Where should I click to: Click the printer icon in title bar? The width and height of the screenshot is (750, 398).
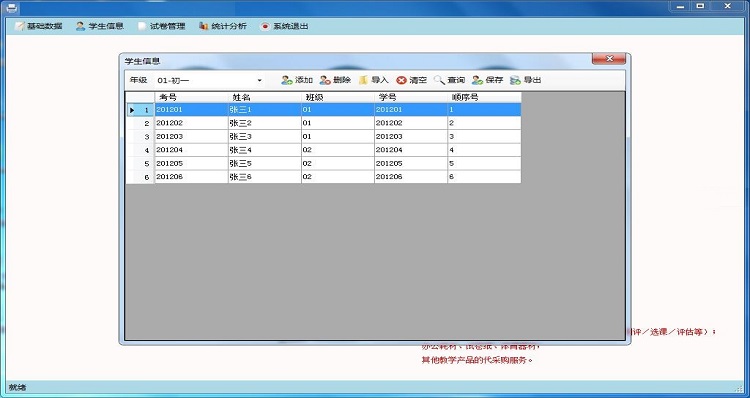(11, 8)
